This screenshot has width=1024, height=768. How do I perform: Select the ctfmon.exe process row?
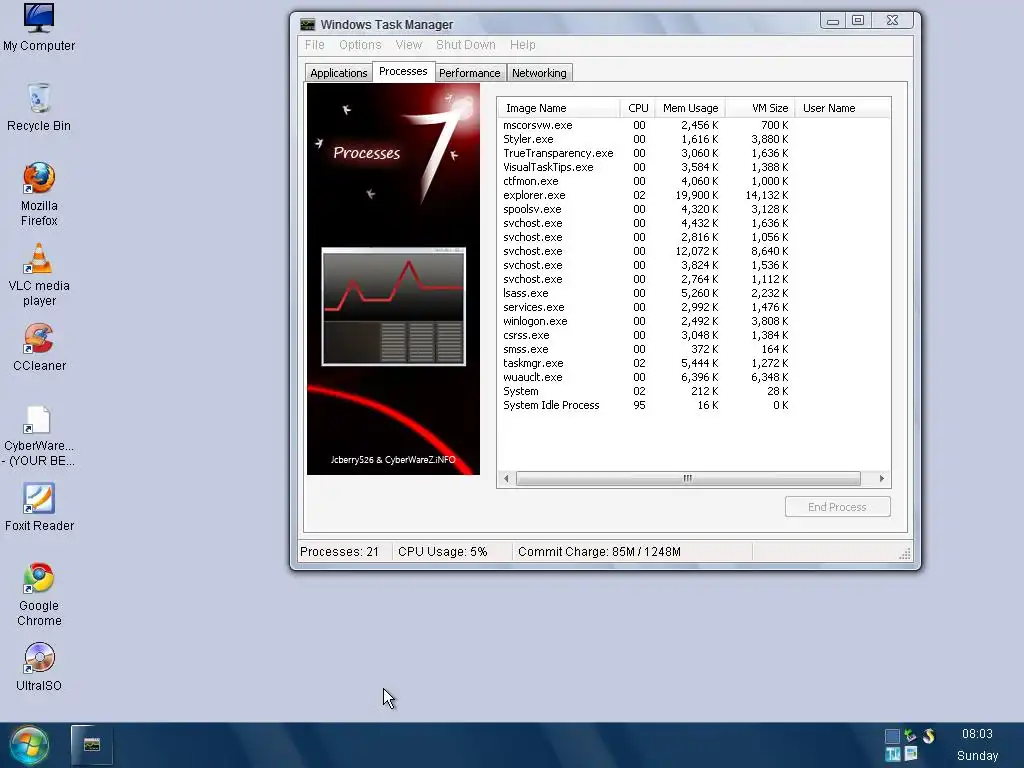pos(694,182)
